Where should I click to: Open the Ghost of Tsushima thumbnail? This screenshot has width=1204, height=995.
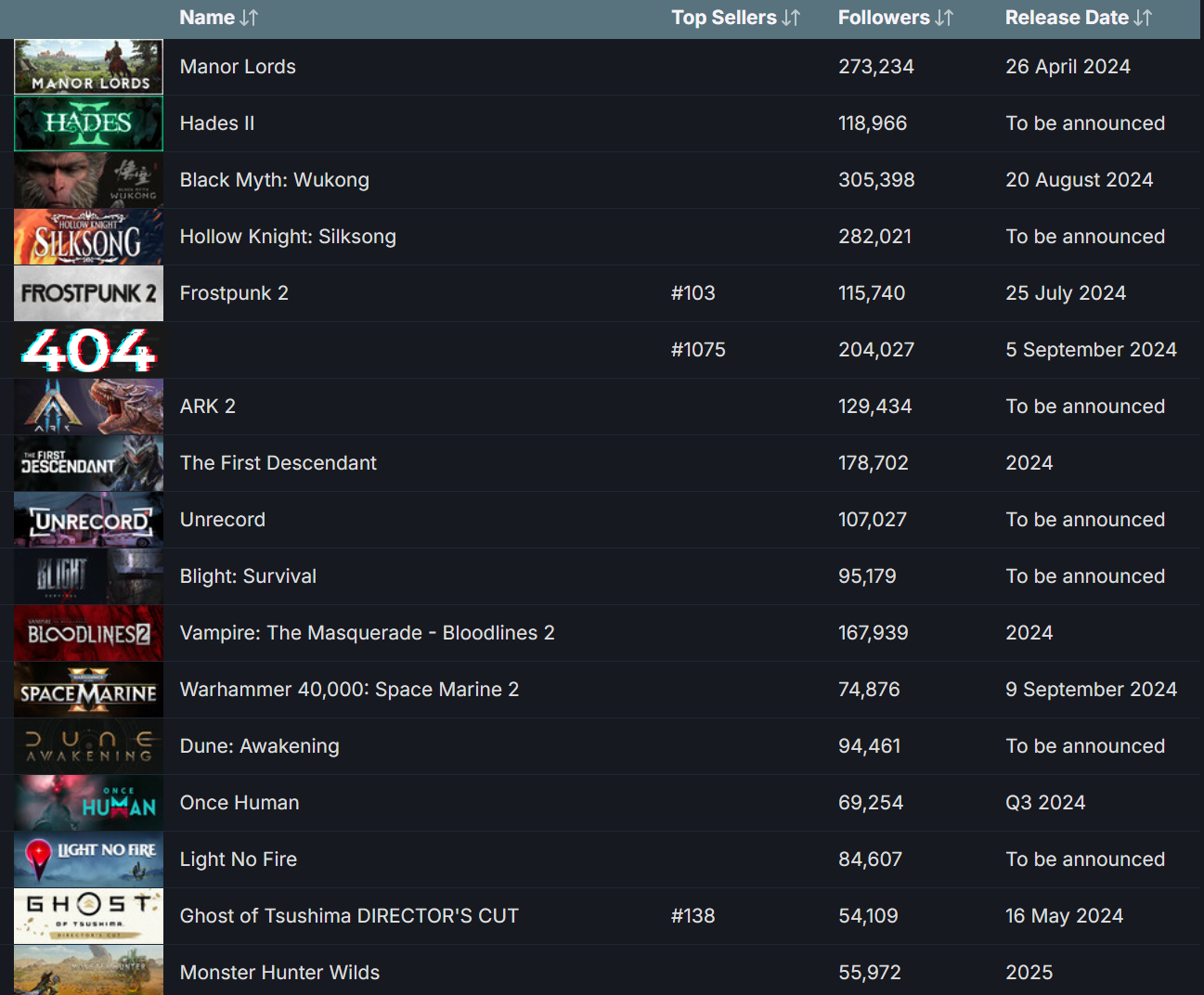click(88, 916)
